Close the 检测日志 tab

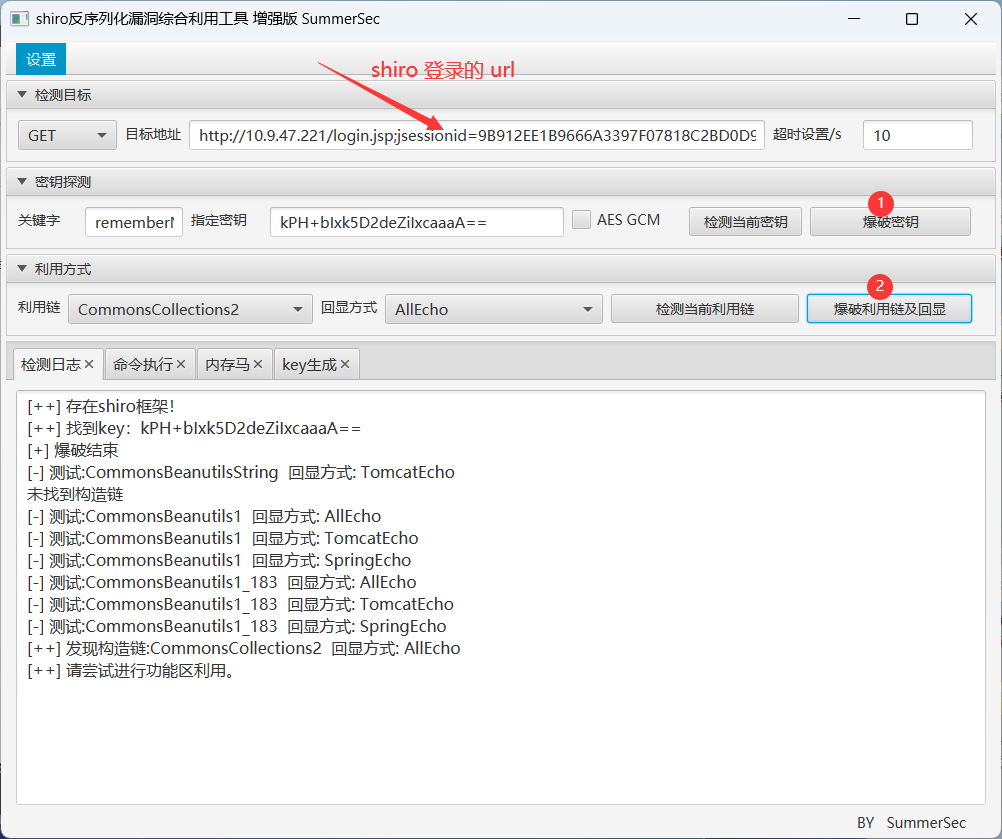tap(89, 364)
